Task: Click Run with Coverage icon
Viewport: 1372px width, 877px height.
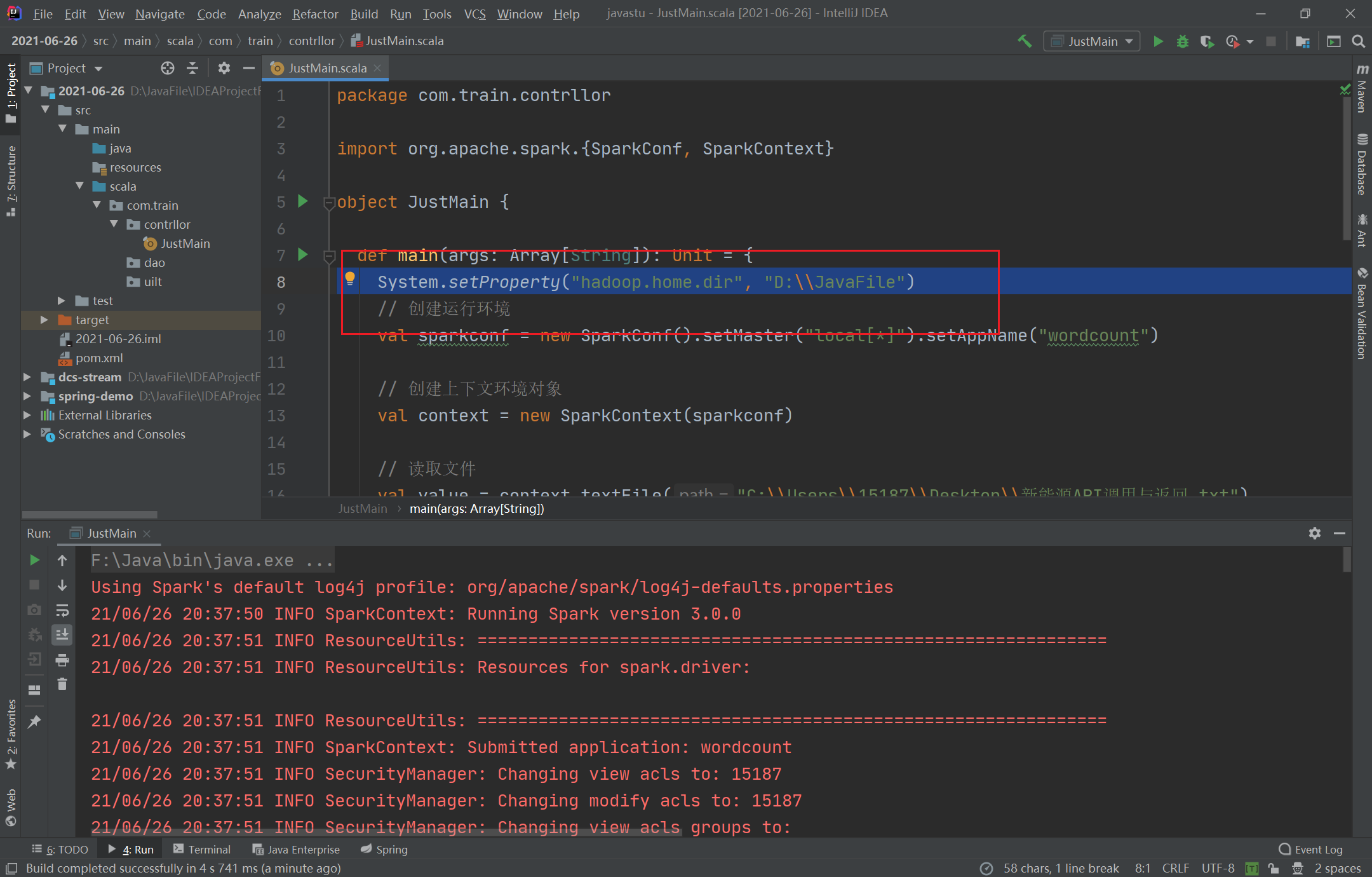Action: click(1207, 41)
